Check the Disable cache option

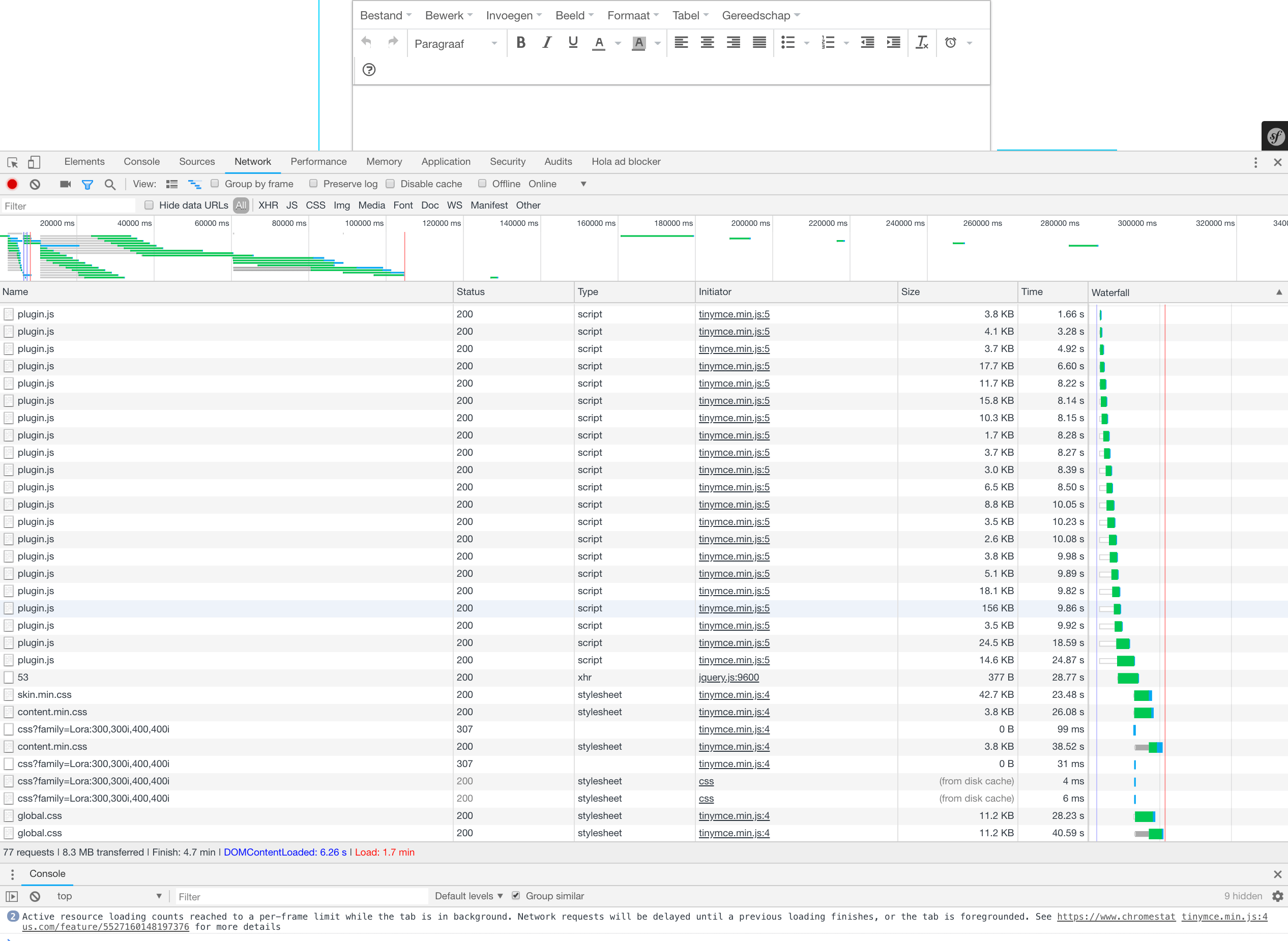(390, 184)
